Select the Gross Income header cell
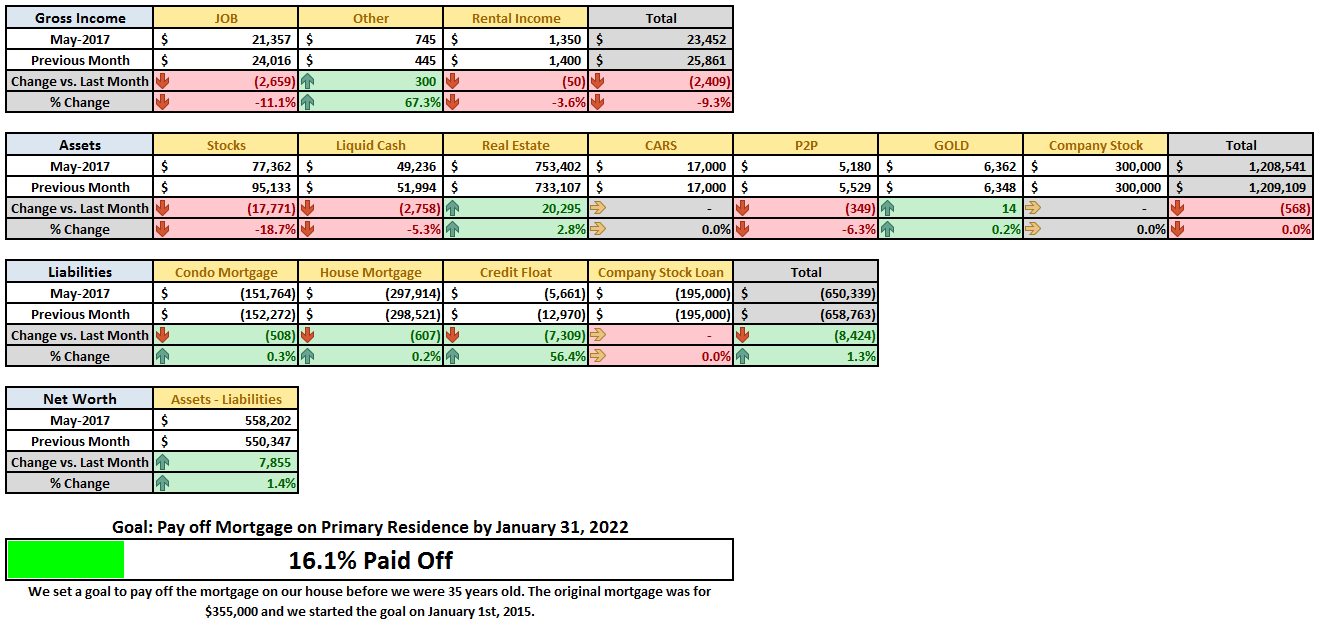Image resolution: width=1319 pixels, height=633 pixels. coord(80,18)
